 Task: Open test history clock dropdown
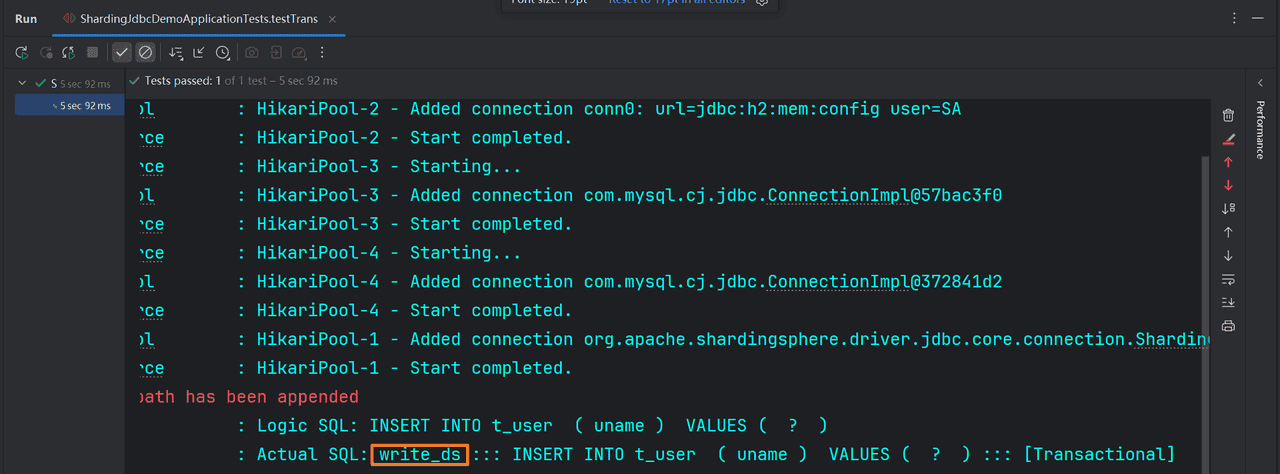pos(223,52)
